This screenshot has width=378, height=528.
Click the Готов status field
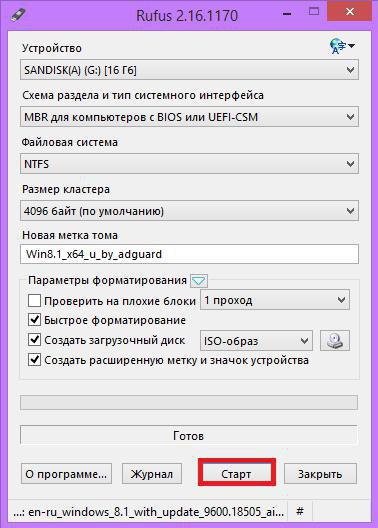(189, 435)
